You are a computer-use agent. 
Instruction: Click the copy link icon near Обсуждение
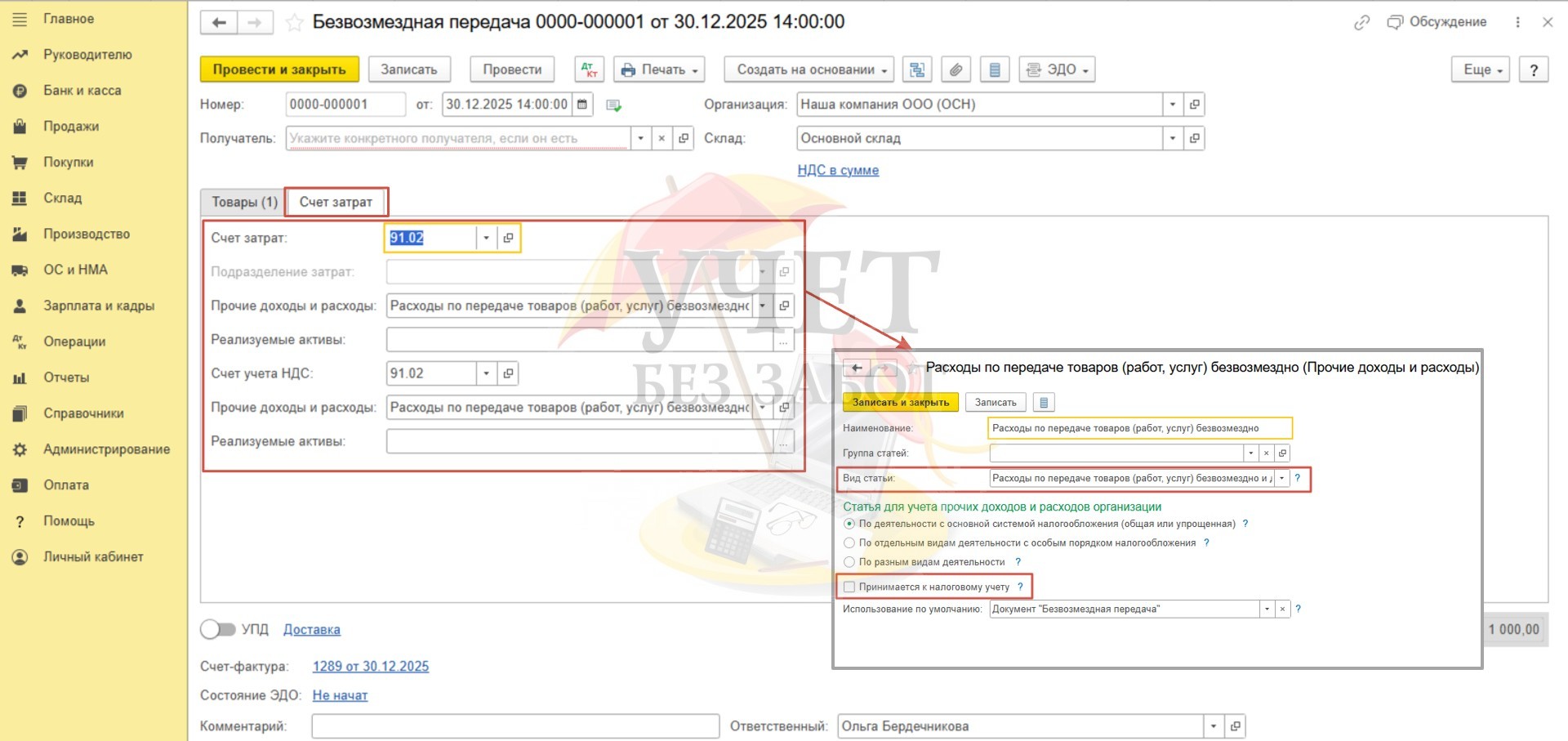(x=1361, y=23)
